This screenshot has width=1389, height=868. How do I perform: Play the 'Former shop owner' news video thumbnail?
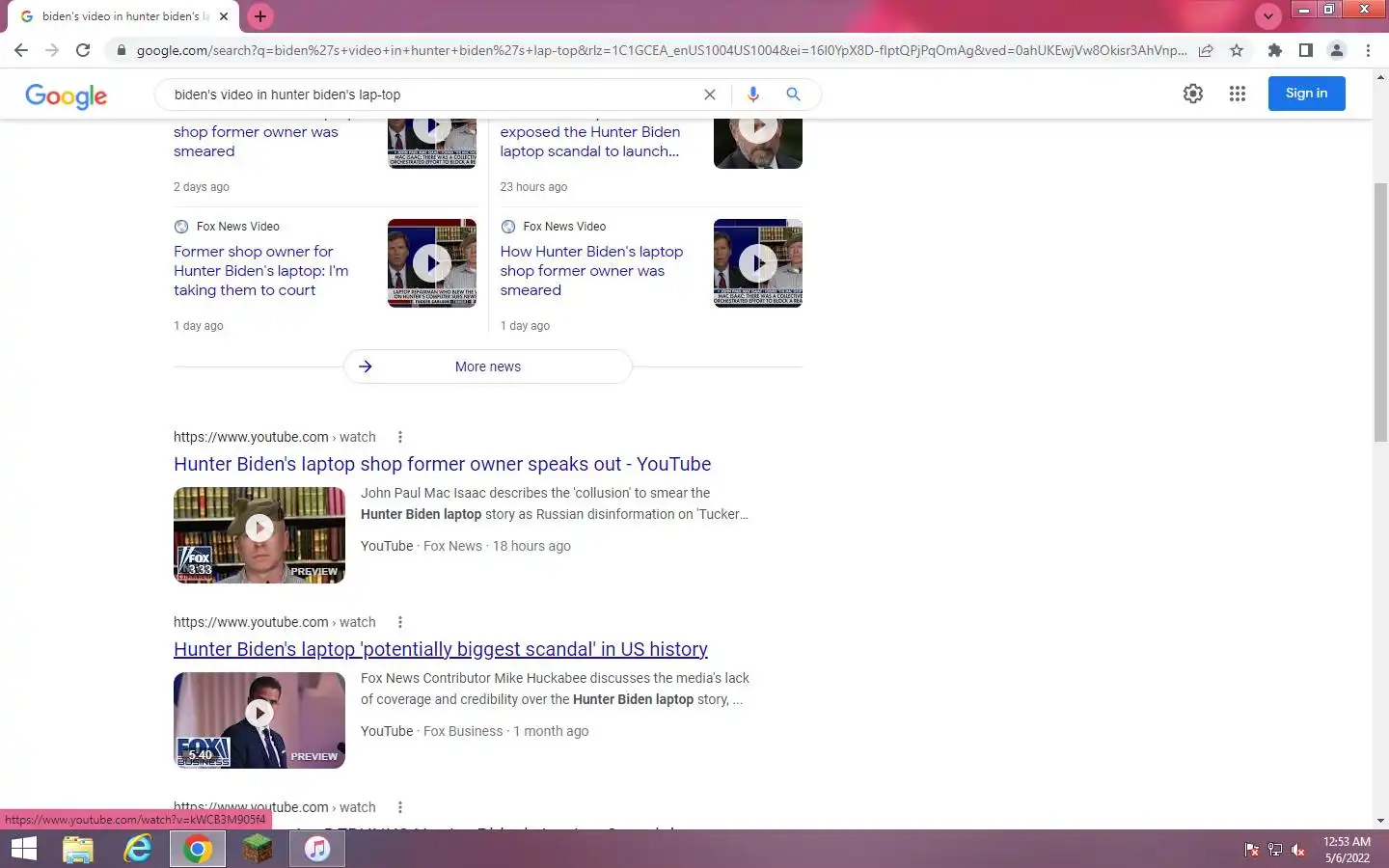[x=432, y=263]
